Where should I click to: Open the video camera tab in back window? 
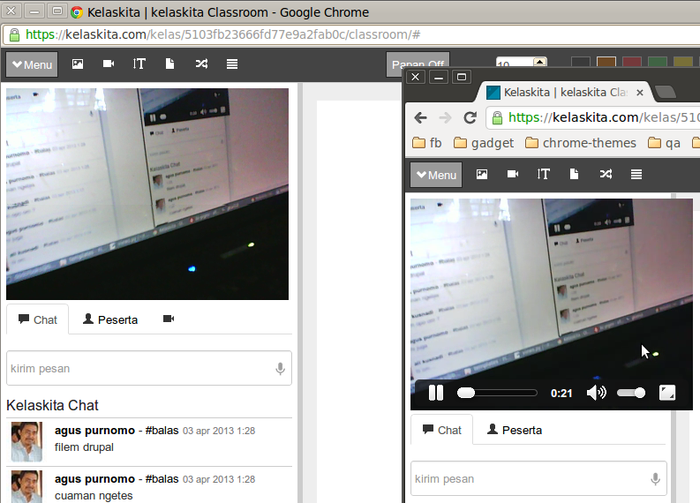[x=168, y=319]
